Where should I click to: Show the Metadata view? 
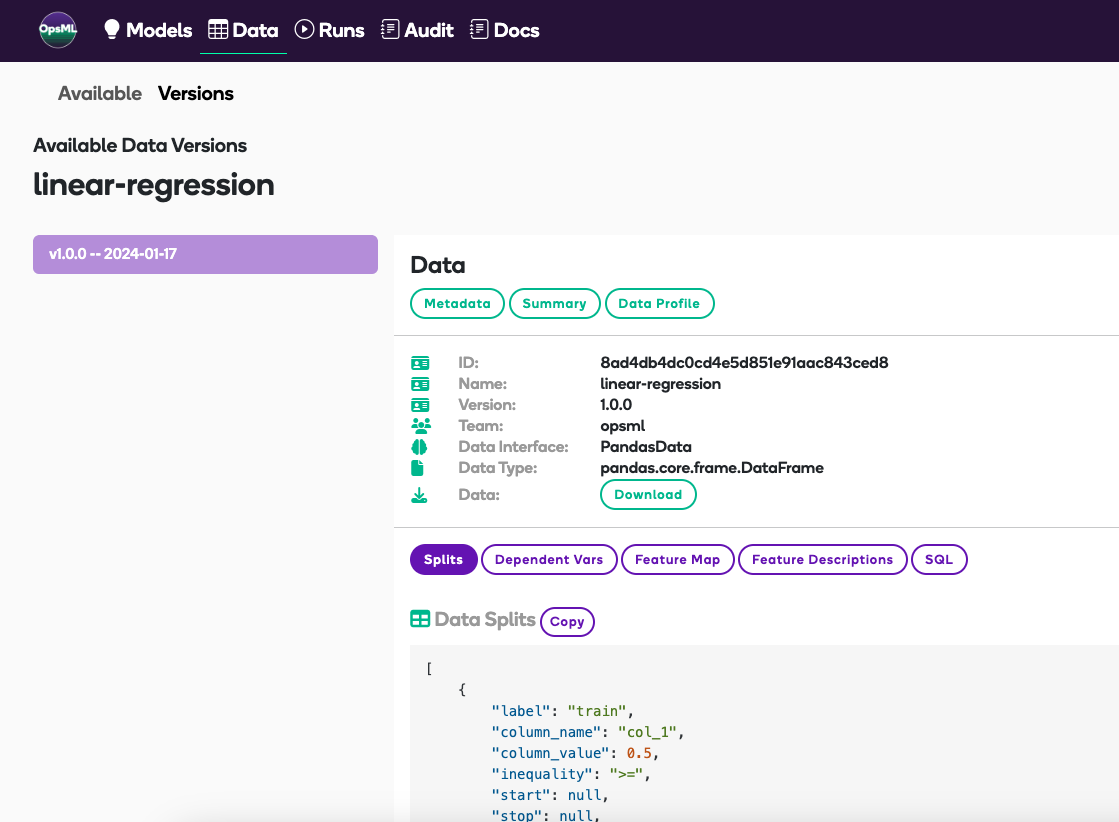pyautogui.click(x=457, y=303)
